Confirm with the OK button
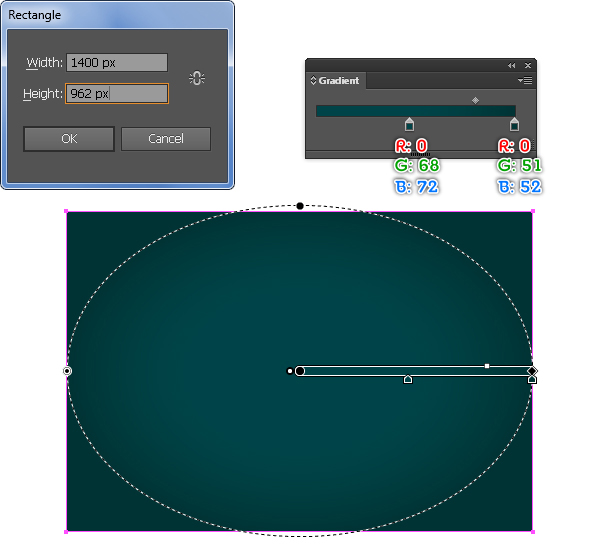This screenshot has height=550, width=600. tap(69, 139)
